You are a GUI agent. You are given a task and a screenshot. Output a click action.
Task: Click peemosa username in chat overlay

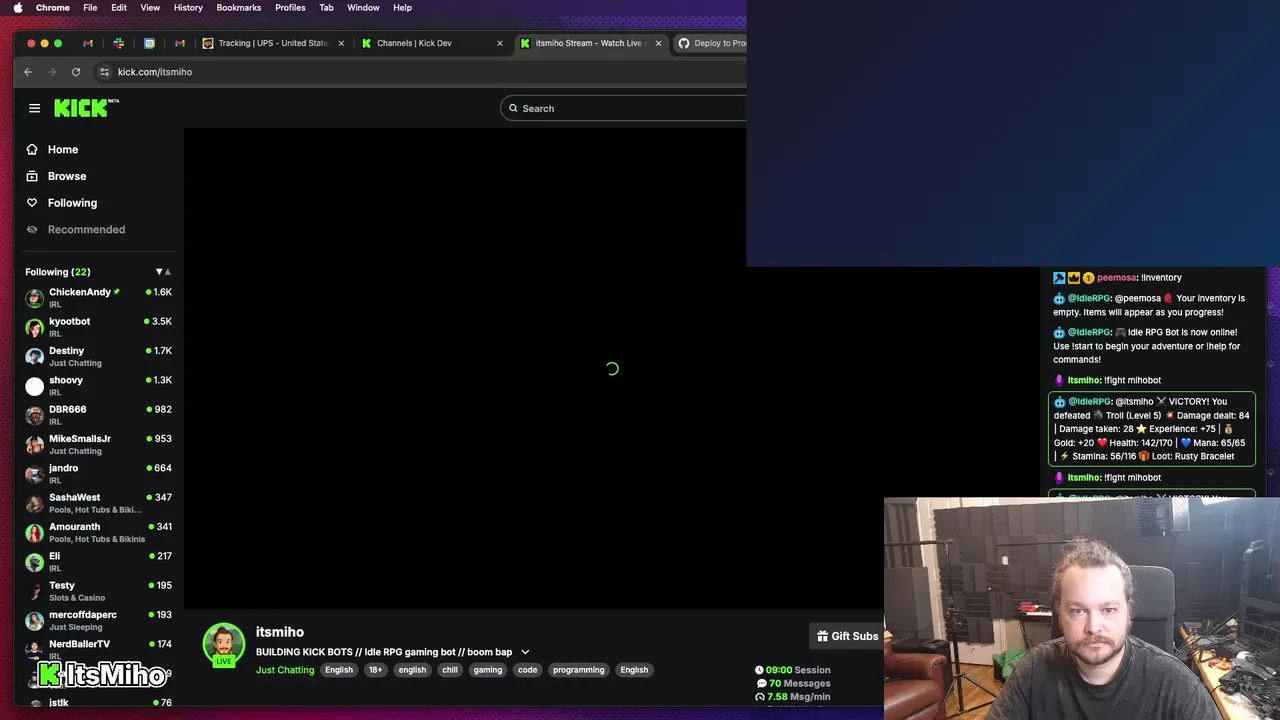point(1116,278)
